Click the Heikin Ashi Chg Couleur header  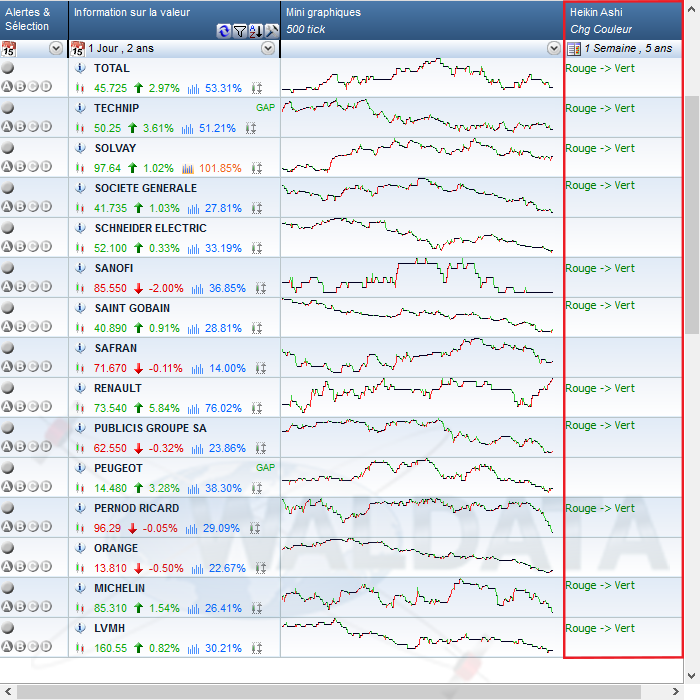tap(623, 20)
